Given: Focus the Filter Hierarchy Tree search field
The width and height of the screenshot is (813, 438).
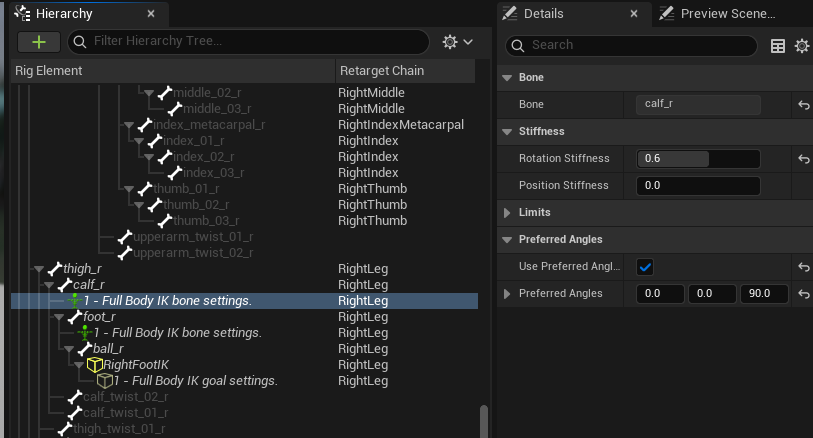Looking at the screenshot, I should (248, 41).
